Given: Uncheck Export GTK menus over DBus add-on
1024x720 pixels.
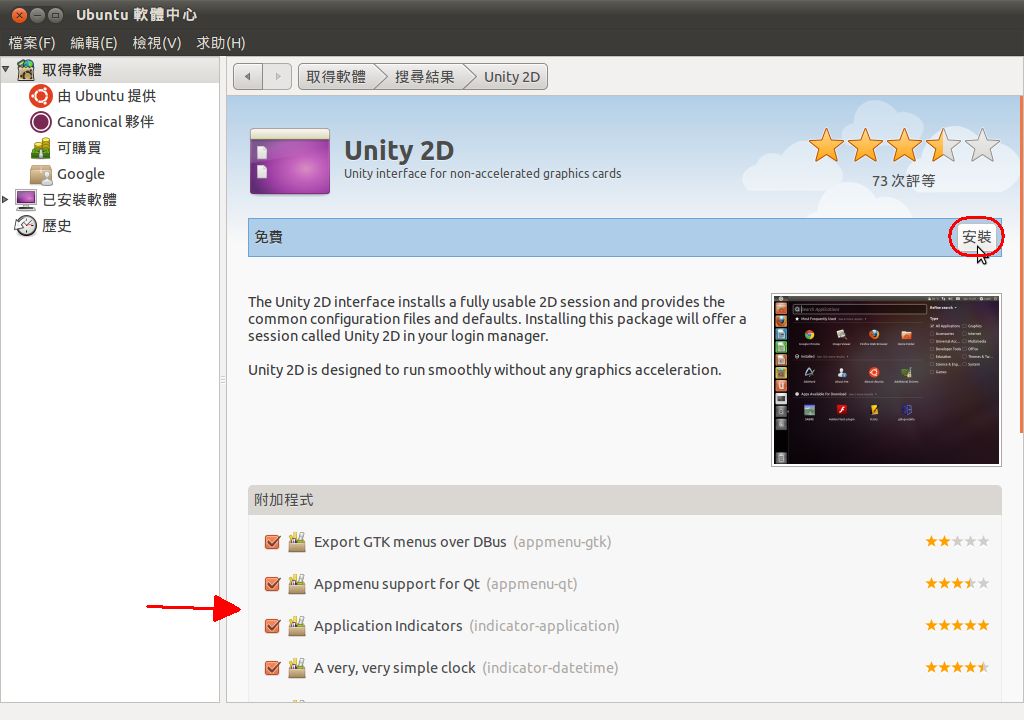Looking at the screenshot, I should pyautogui.click(x=272, y=542).
